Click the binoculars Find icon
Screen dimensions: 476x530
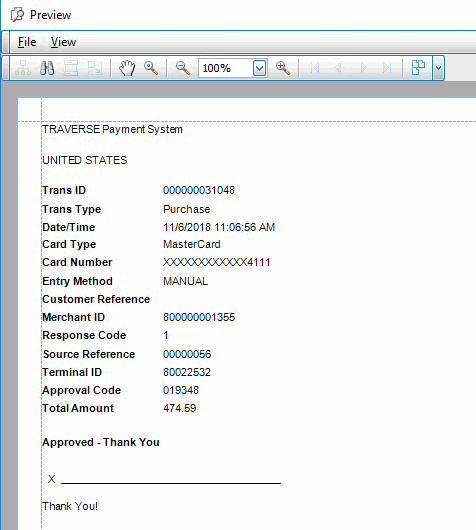pyautogui.click(x=47, y=68)
